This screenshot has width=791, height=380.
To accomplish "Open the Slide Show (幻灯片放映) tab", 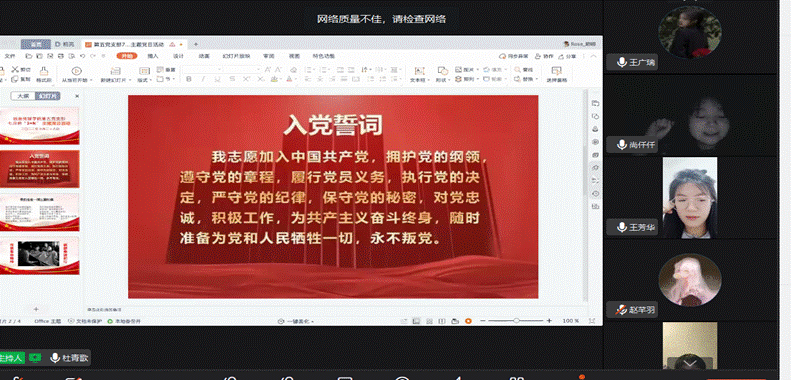I will coord(236,56).
